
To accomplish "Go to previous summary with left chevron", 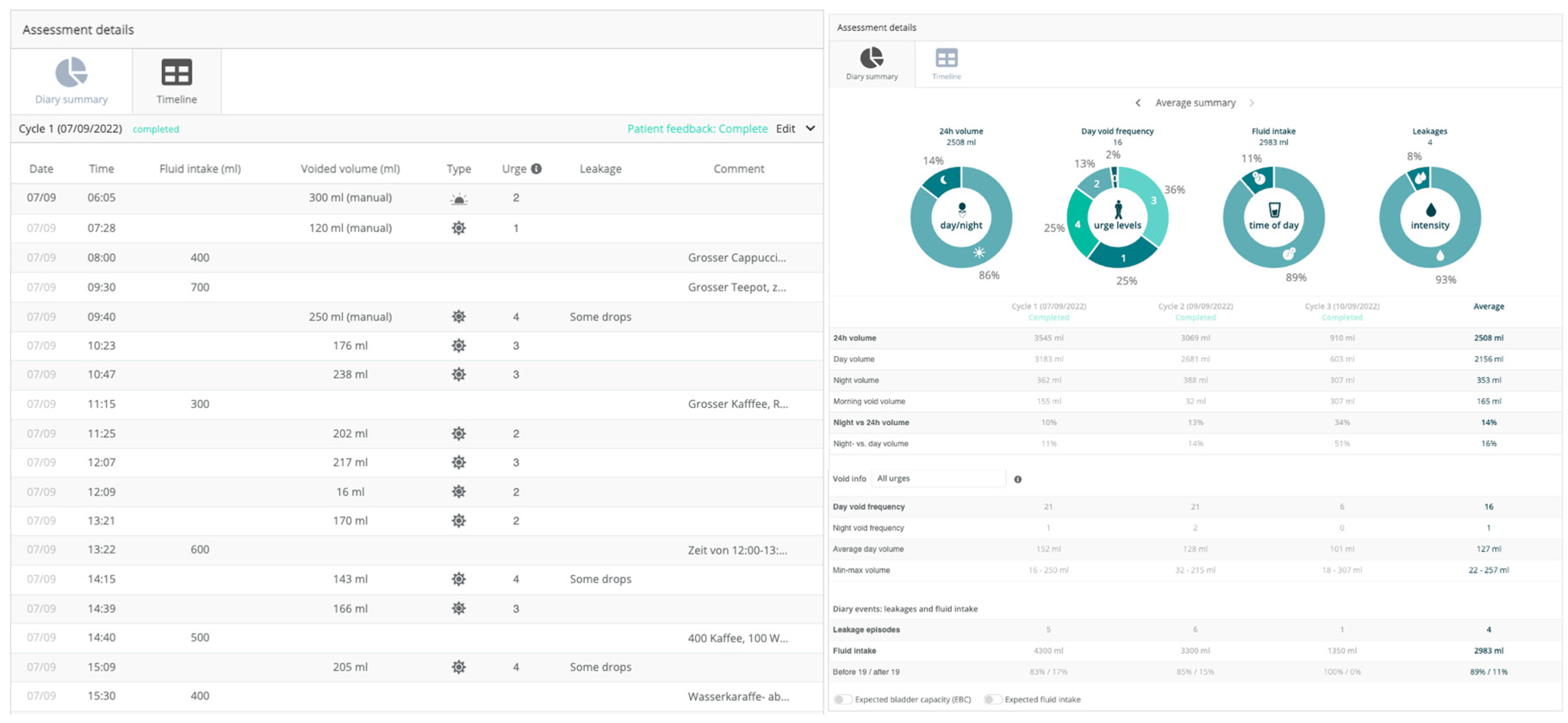I will point(1138,103).
